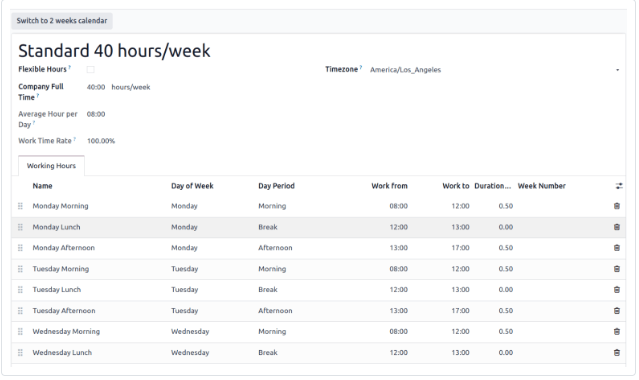Open Day Period for Monday Lunch
The width and height of the screenshot is (639, 380).
[268, 227]
